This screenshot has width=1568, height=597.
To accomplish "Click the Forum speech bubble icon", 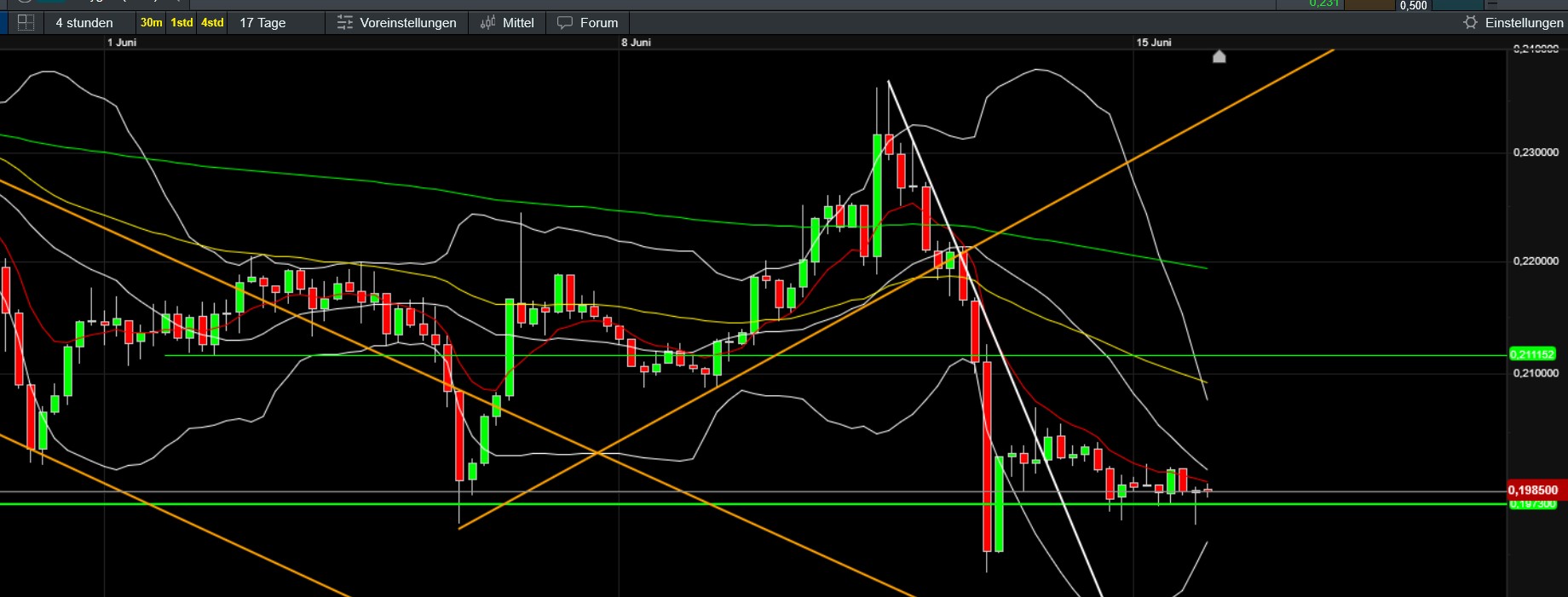I will tap(565, 23).
